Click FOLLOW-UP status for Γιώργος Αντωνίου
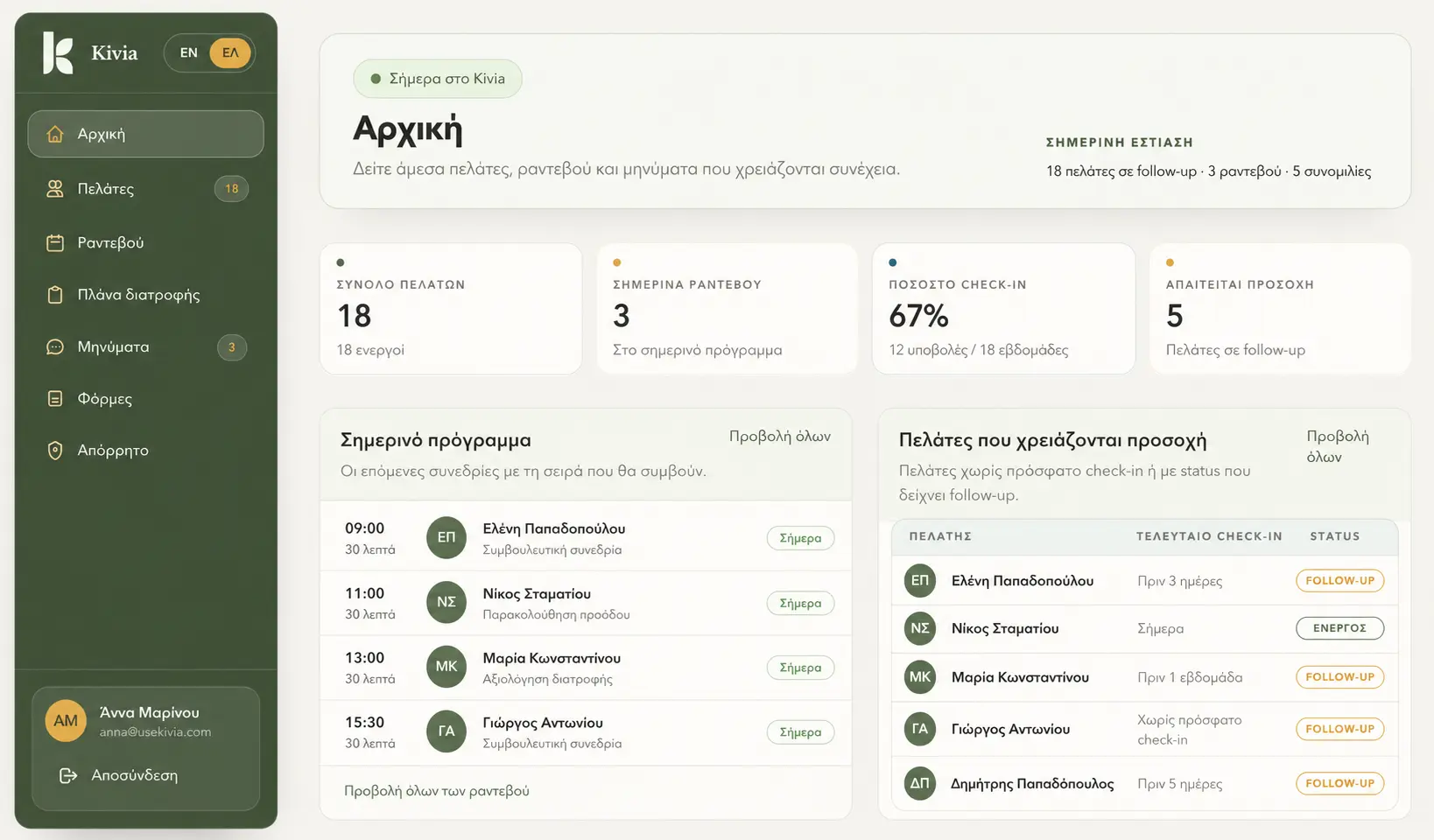The height and width of the screenshot is (840, 1434). (1339, 729)
